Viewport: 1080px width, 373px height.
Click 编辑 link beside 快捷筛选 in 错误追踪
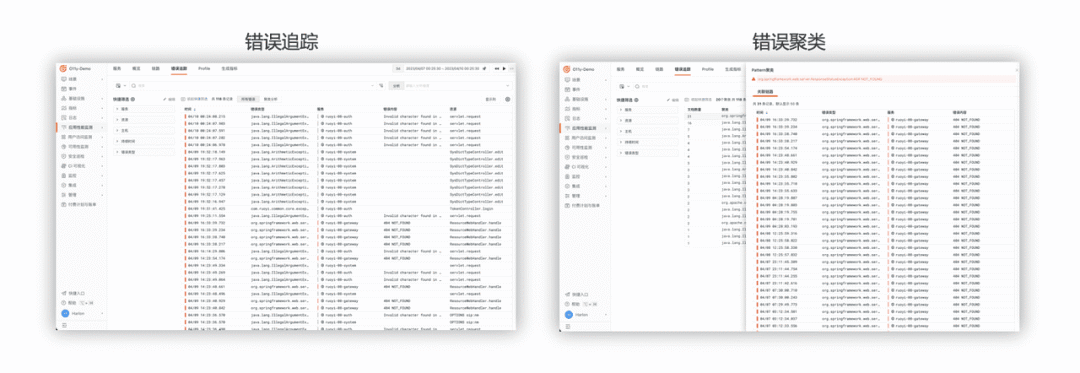(x=169, y=99)
